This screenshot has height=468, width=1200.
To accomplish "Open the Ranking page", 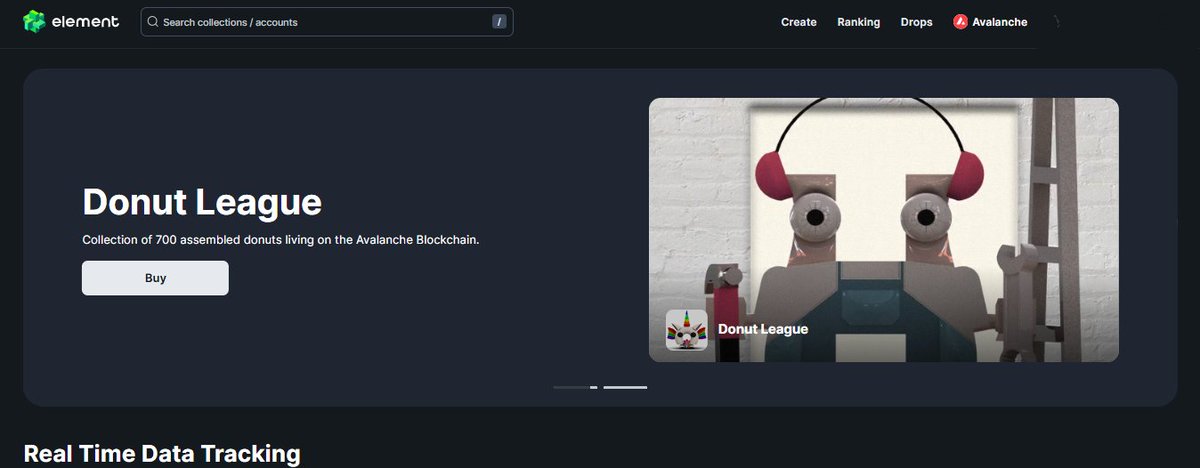I will click(859, 22).
